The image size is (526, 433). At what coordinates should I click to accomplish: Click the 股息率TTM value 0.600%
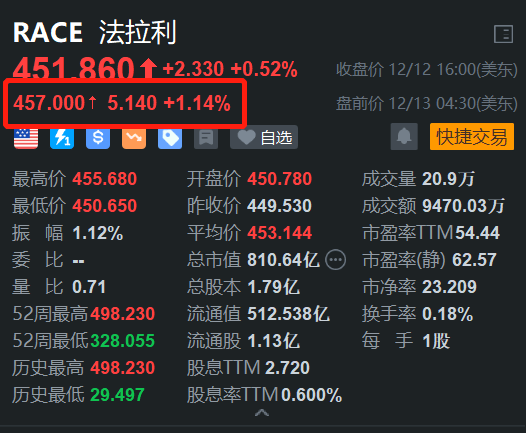click(x=312, y=395)
